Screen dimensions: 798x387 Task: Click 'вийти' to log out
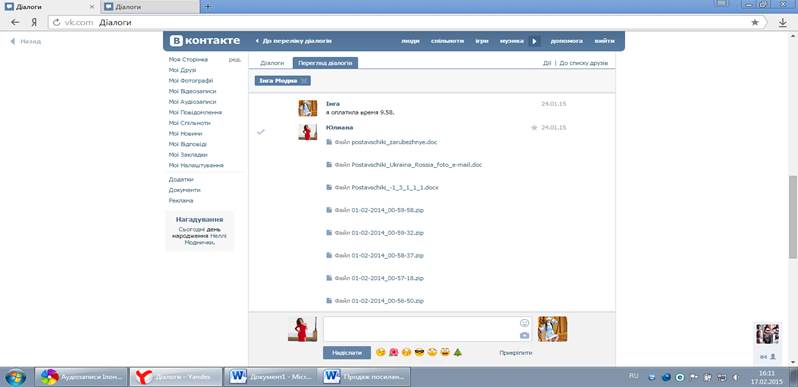pos(604,41)
